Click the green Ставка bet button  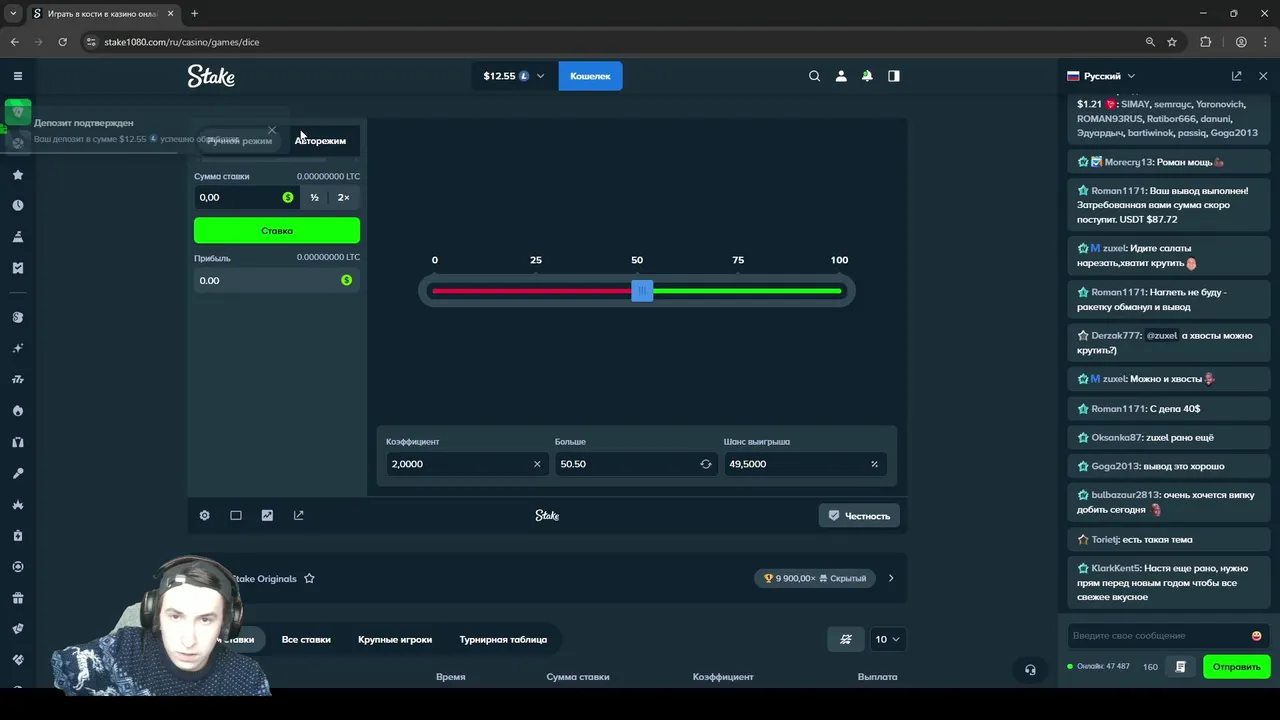point(277,230)
